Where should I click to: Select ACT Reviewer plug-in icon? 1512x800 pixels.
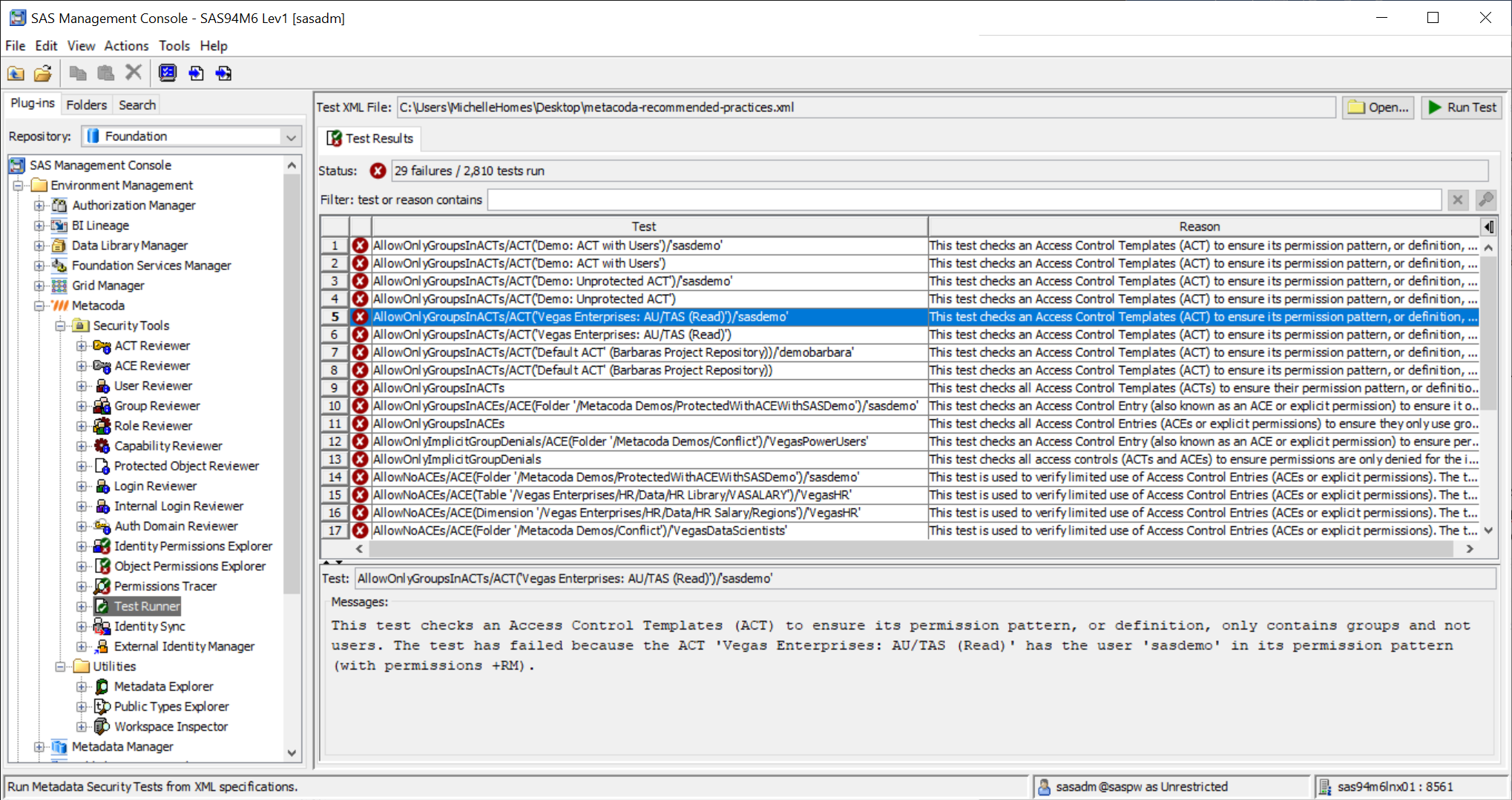pyautogui.click(x=102, y=346)
